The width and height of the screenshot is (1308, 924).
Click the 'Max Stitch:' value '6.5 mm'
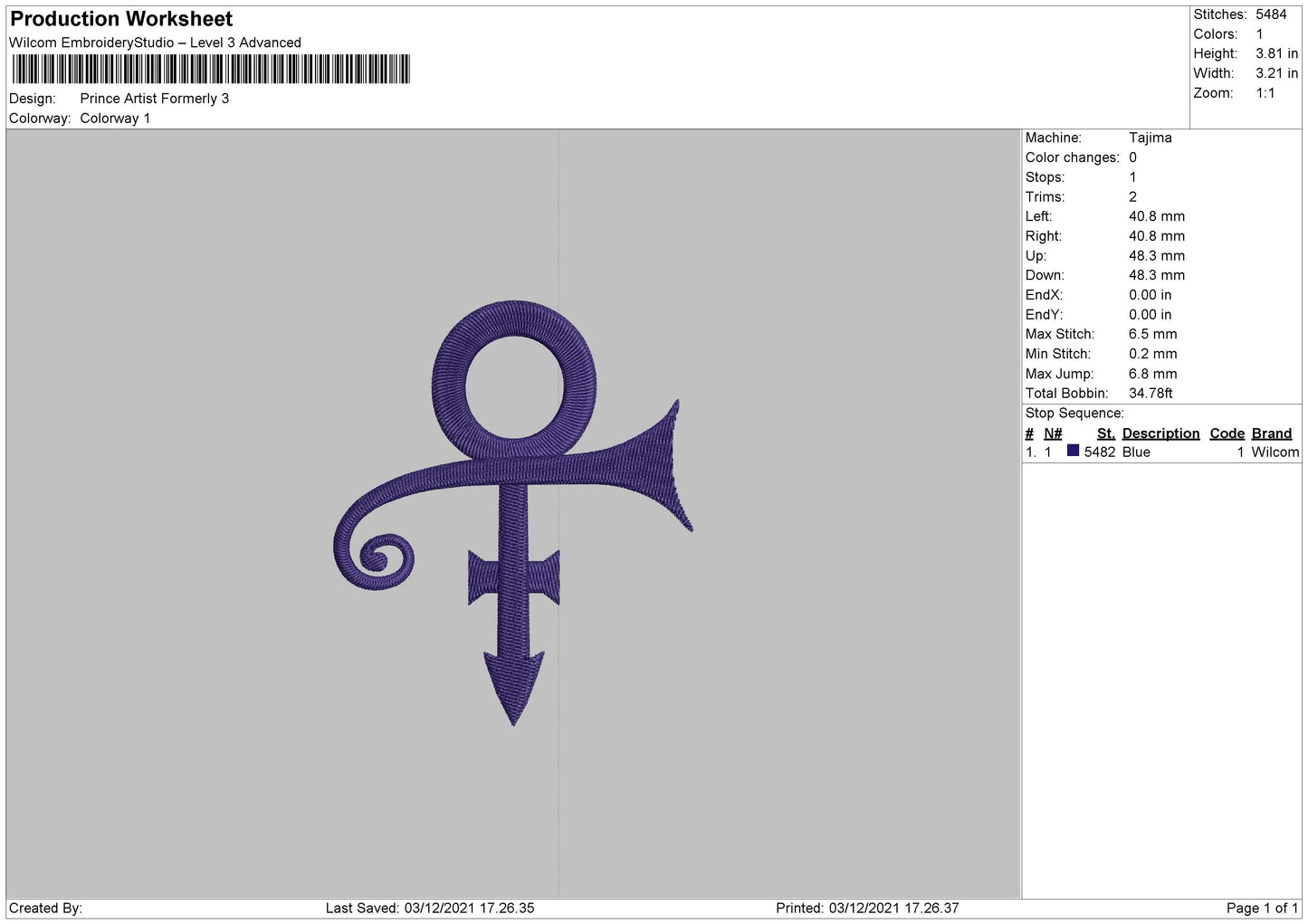coord(1152,334)
